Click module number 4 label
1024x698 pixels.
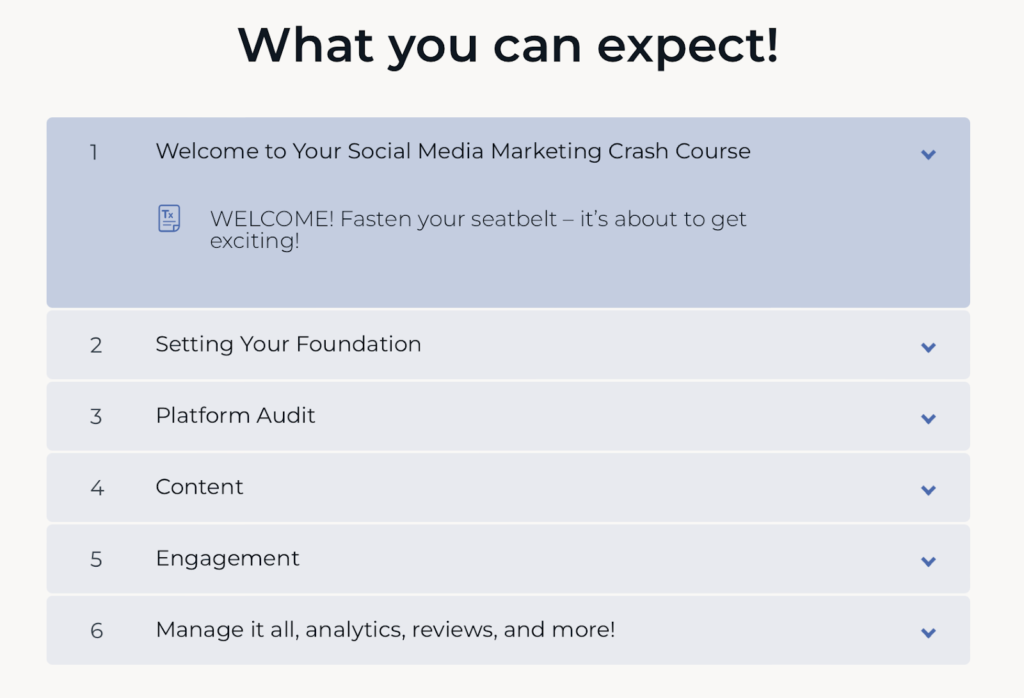[x=97, y=488]
